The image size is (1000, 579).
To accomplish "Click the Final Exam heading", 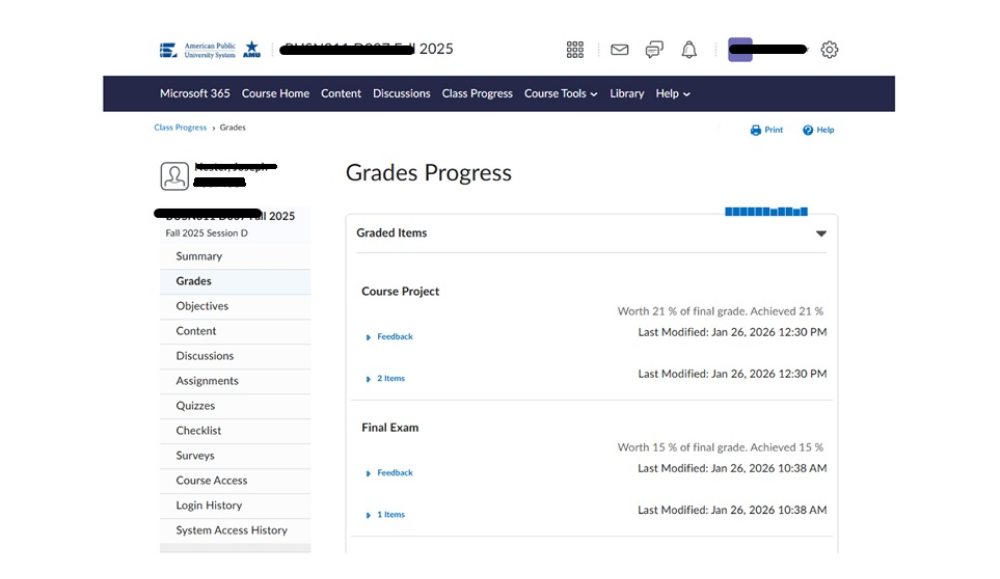I will coord(390,428).
